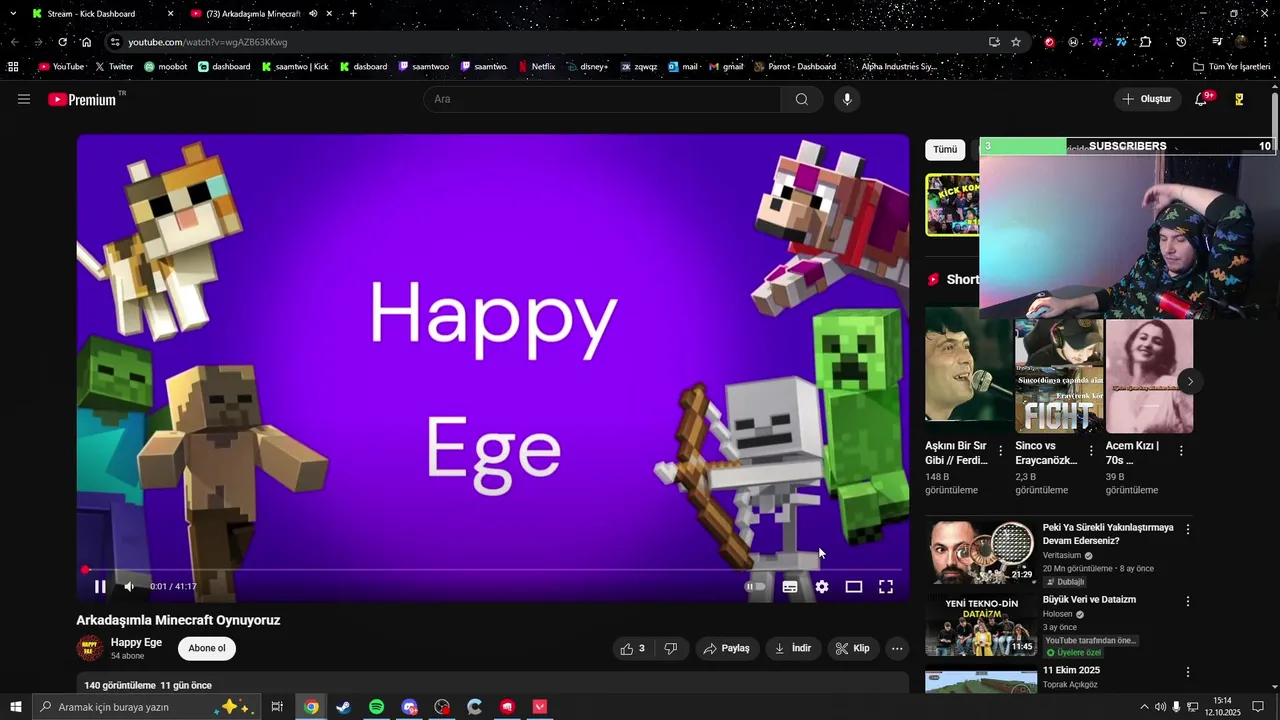This screenshot has height=720, width=1280.
Task: Open options for Sinco vs Eraycanözk short
Action: 1091,451
